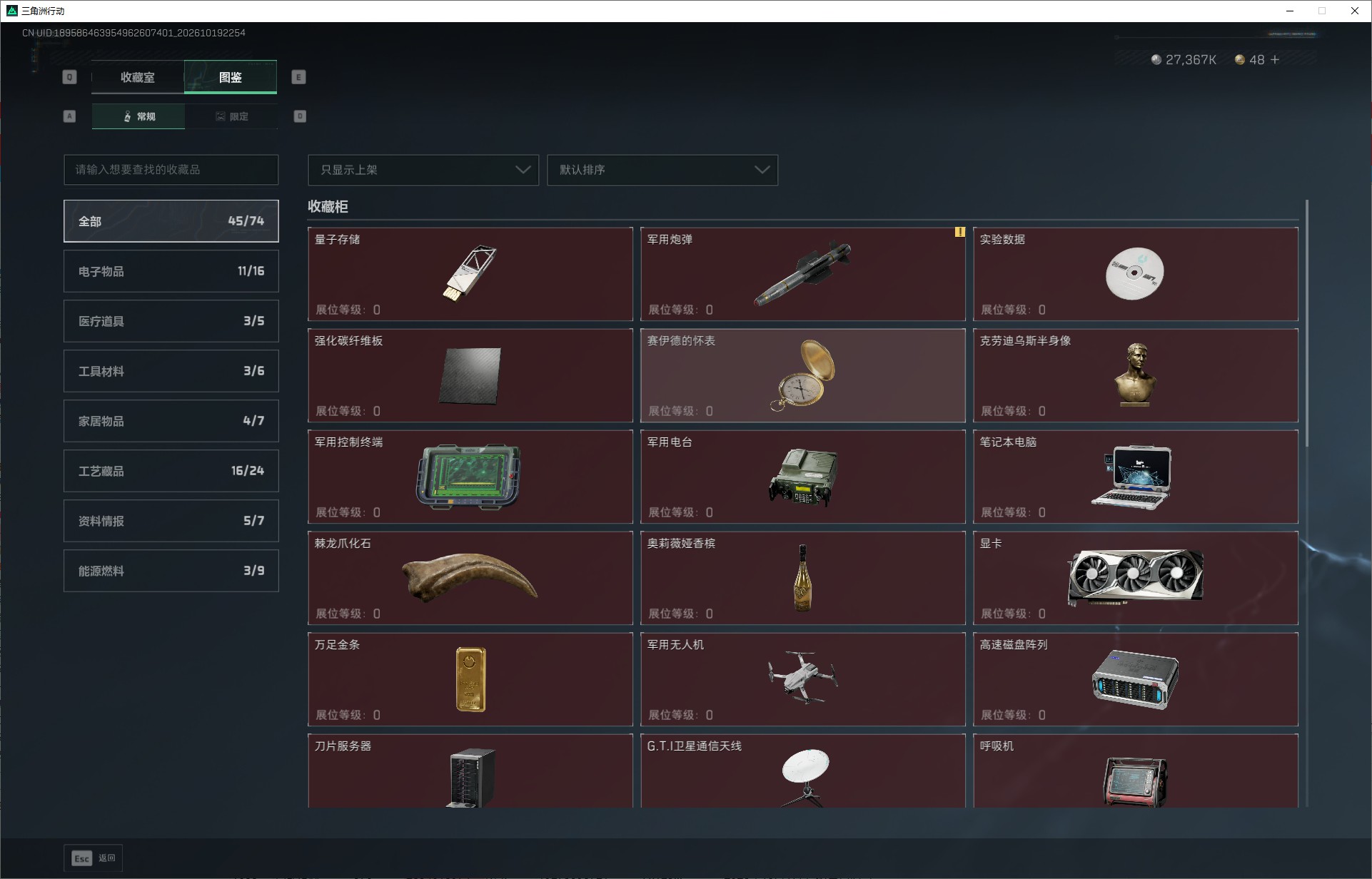The image size is (1372, 879).
Task: Filter by 电子物品 category
Action: [x=171, y=271]
